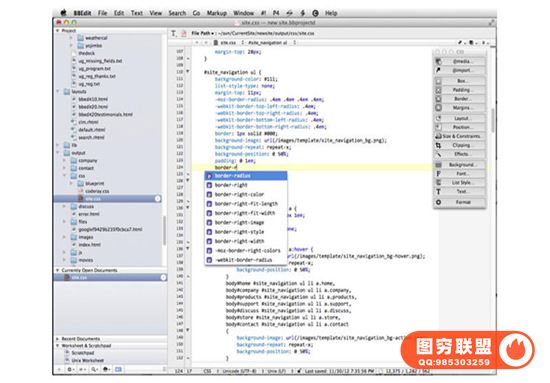Expand the images folder
This screenshot has height=383, width=550.
(x=65, y=237)
